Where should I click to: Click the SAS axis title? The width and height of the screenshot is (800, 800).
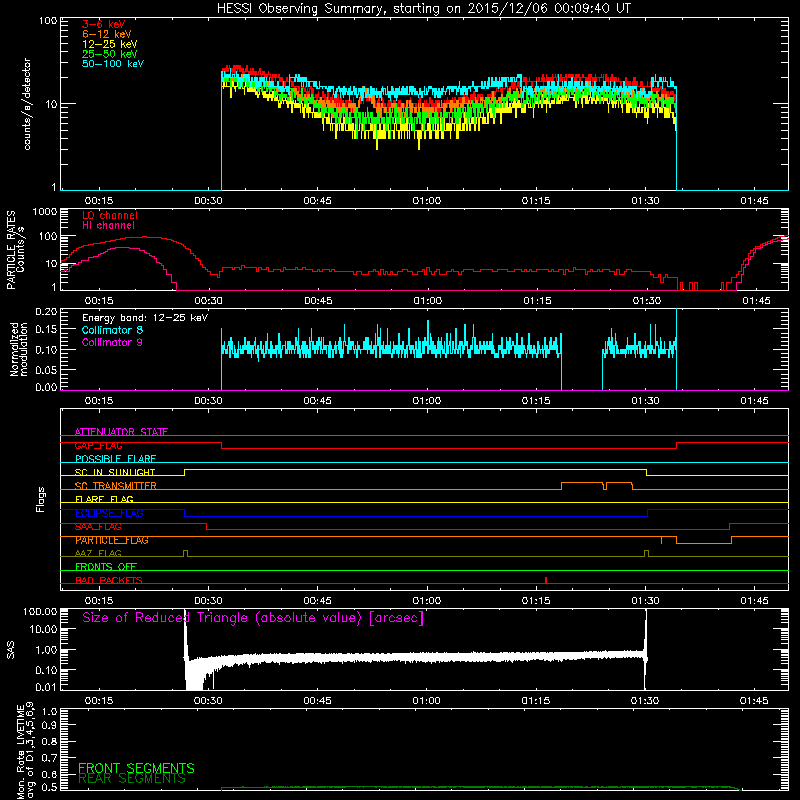11,650
